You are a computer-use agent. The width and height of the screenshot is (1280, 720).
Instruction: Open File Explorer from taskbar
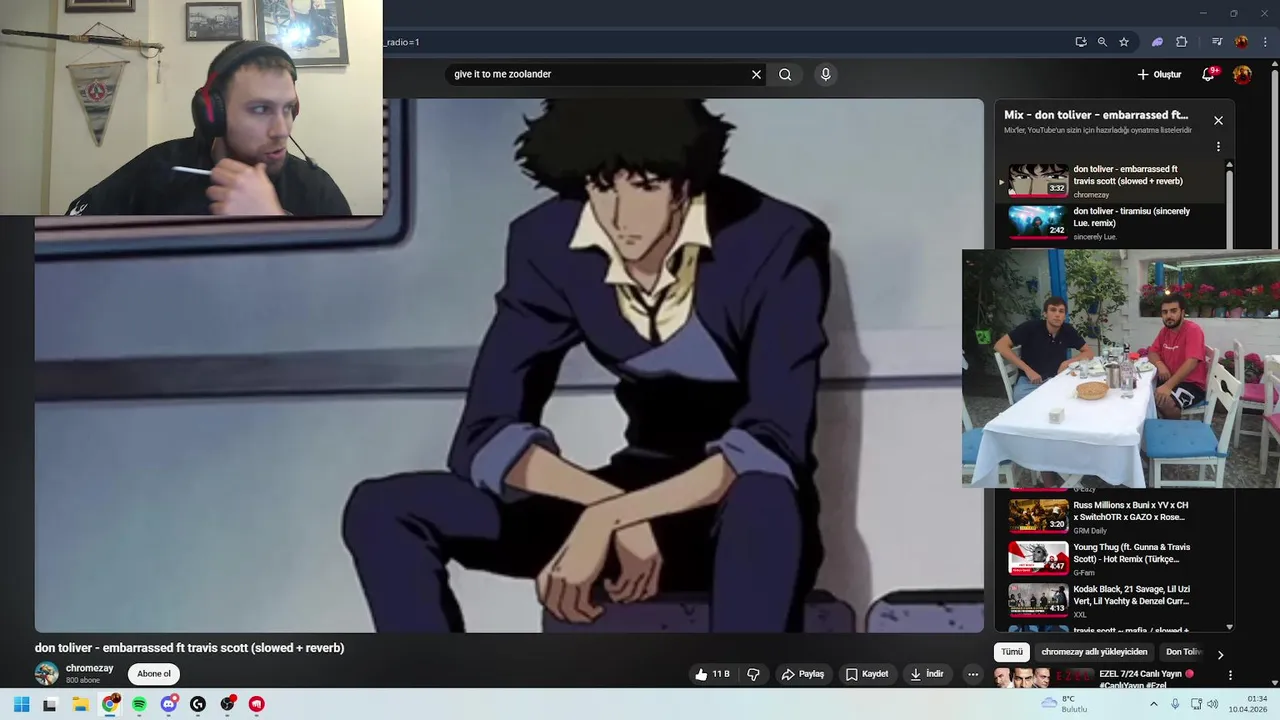tap(80, 704)
